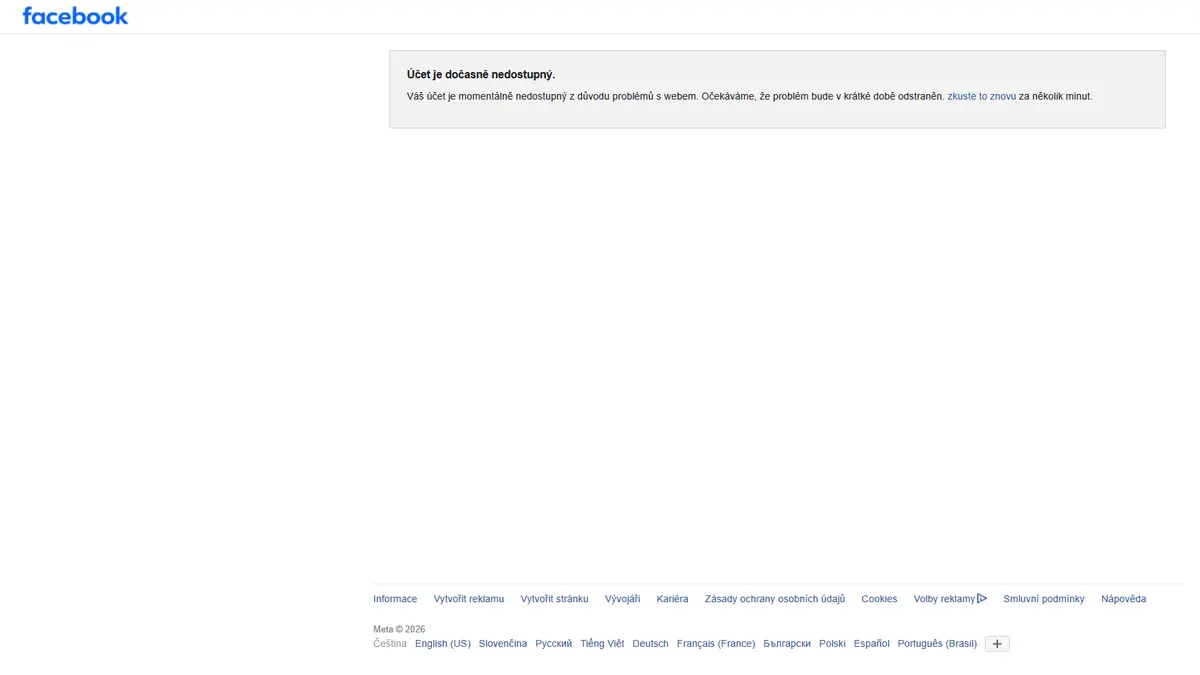Viewport: 1200px width, 675px height.
Task: Click the 'Účet je dočasně nedostupný.' heading
Action: [x=481, y=75]
